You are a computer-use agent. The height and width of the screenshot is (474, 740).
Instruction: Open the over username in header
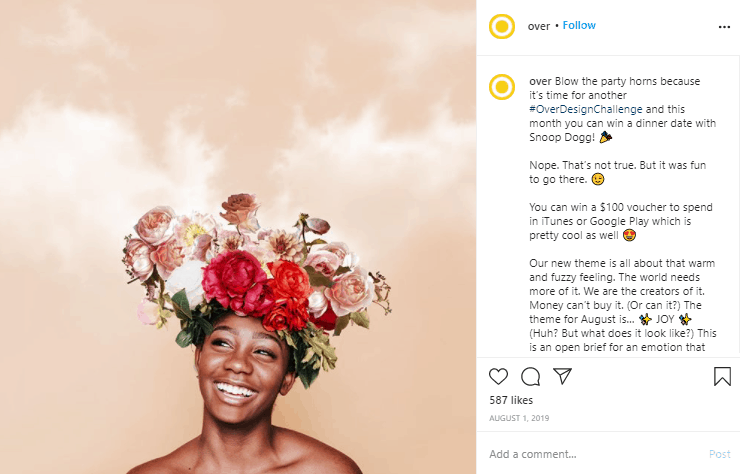click(538, 26)
